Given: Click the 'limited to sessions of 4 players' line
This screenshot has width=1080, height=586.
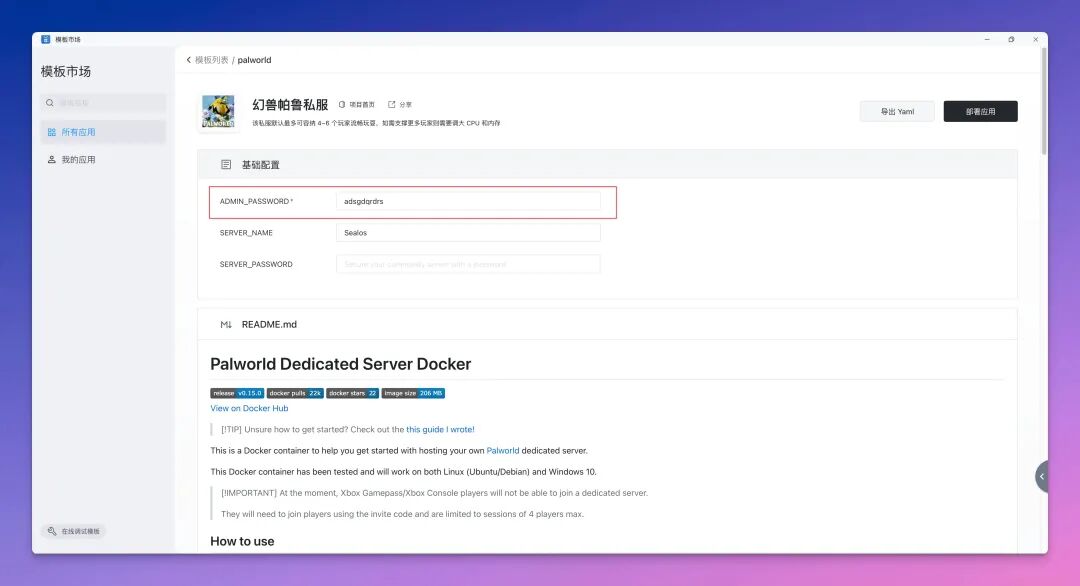Looking at the screenshot, I should coord(402,514).
